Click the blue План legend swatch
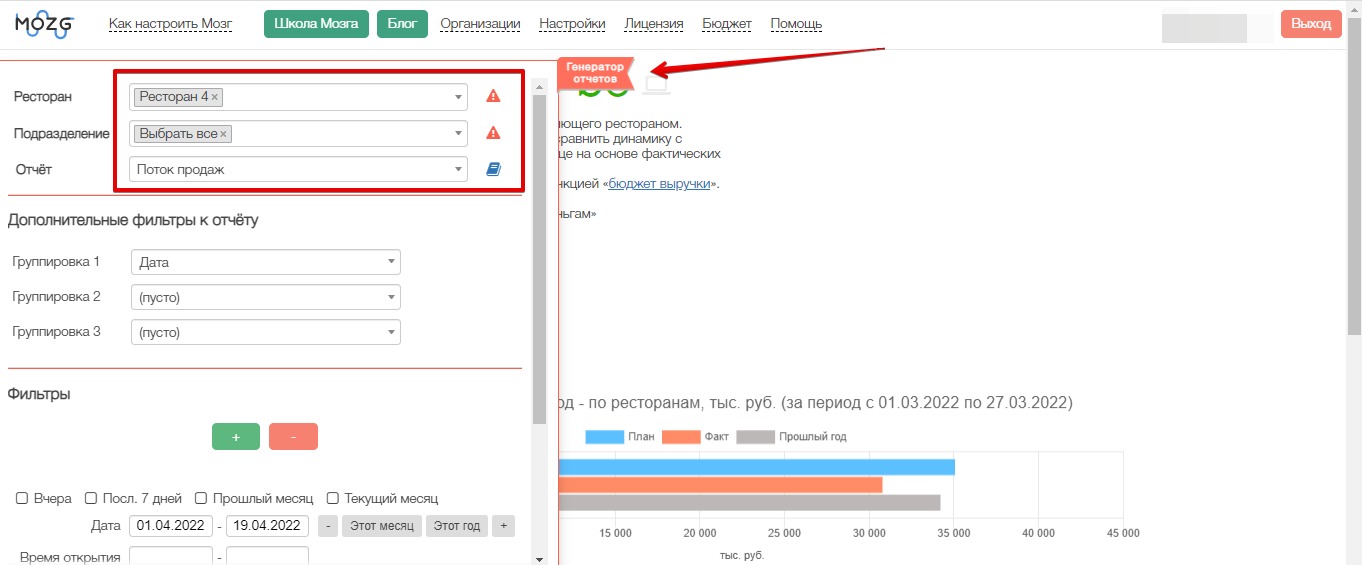Image resolution: width=1362 pixels, height=565 pixels. coord(604,437)
